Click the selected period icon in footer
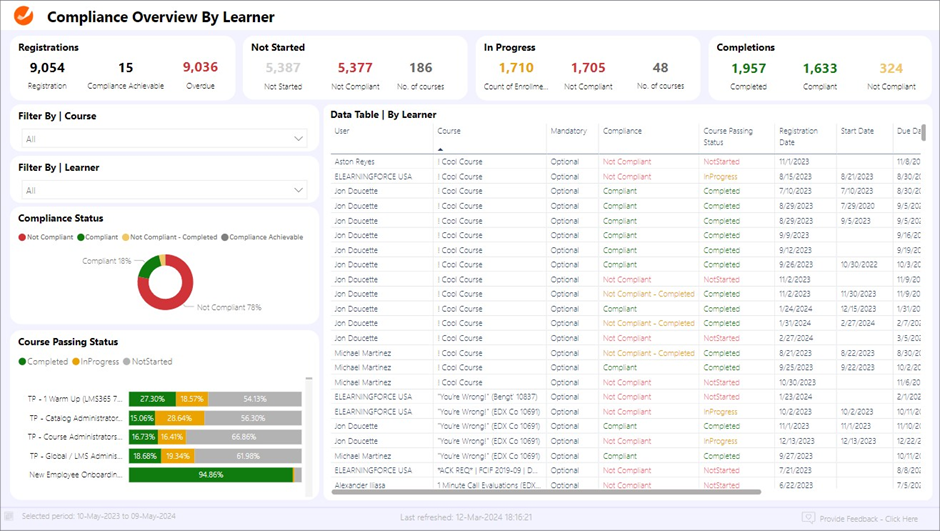940x531 pixels. pyautogui.click(x=9, y=517)
